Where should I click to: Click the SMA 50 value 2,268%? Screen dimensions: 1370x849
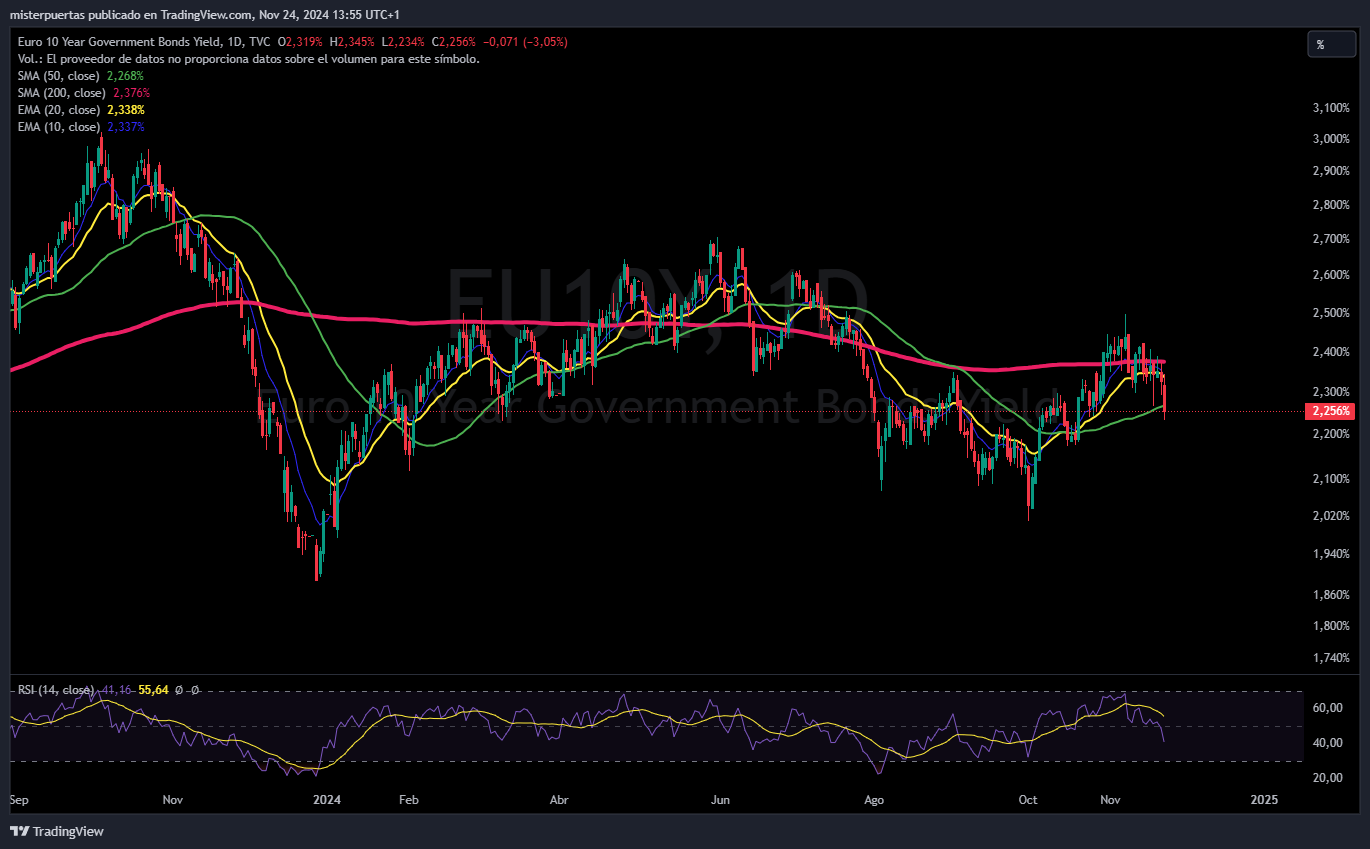tap(125, 75)
